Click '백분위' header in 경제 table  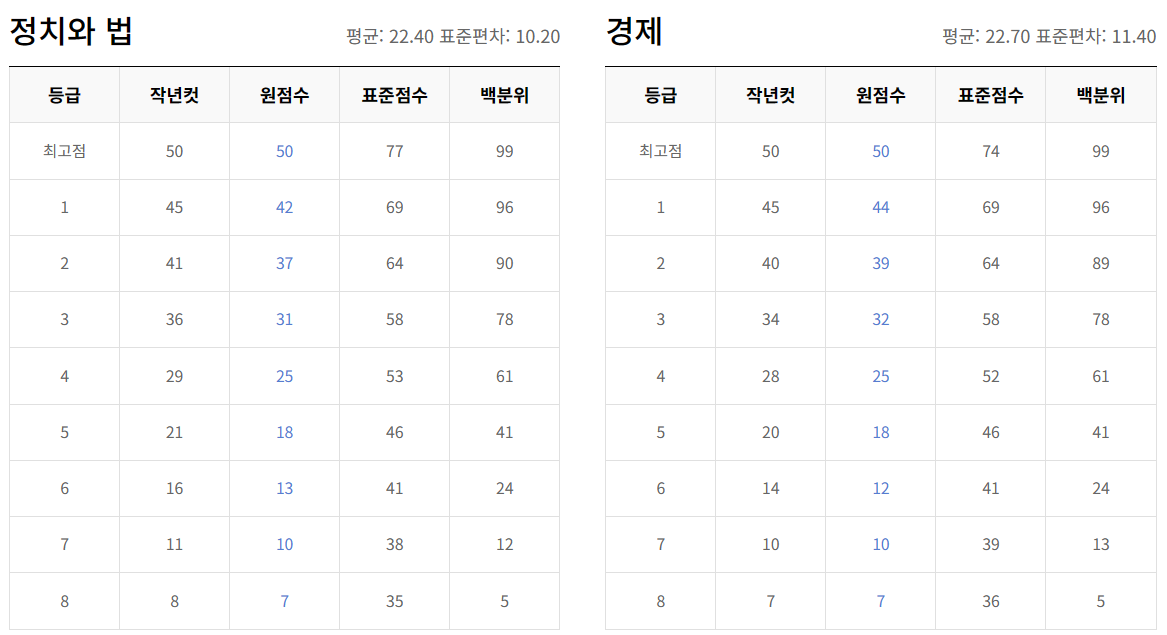pos(1101,95)
